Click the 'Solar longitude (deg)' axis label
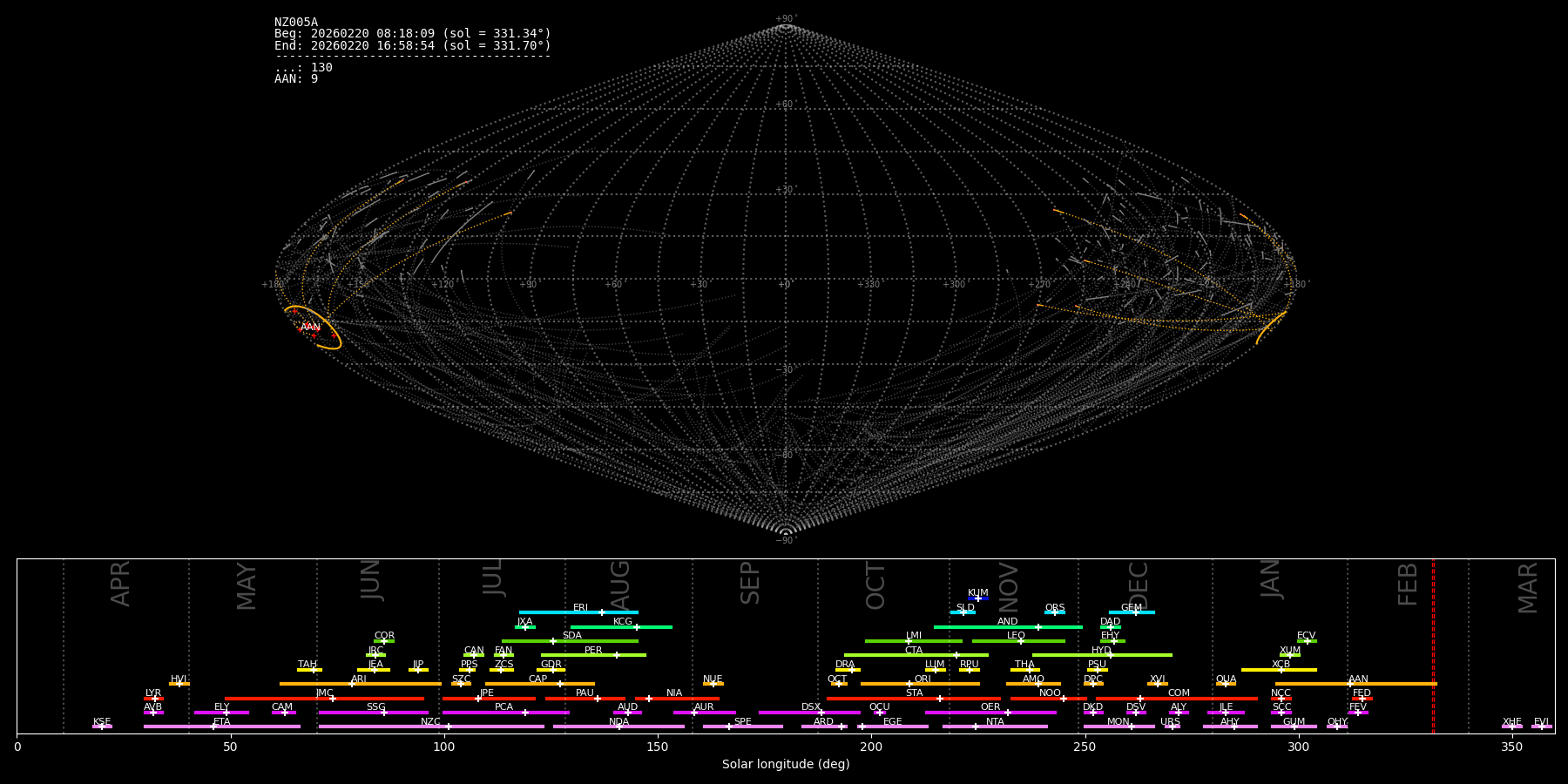The height and width of the screenshot is (784, 1568). pyautogui.click(x=786, y=765)
